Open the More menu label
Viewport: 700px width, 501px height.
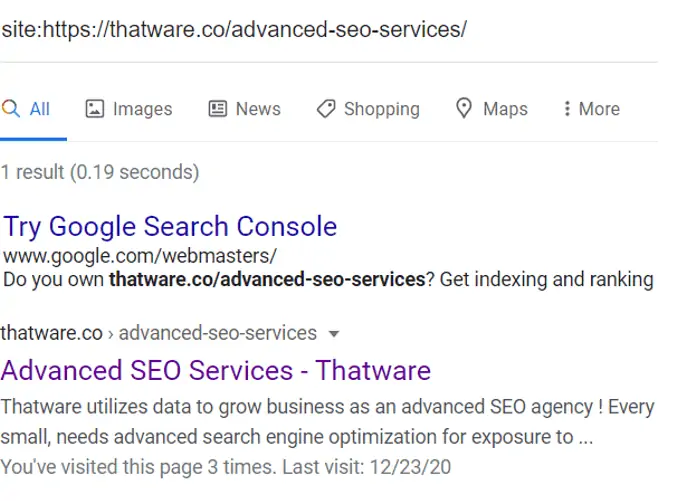(599, 109)
